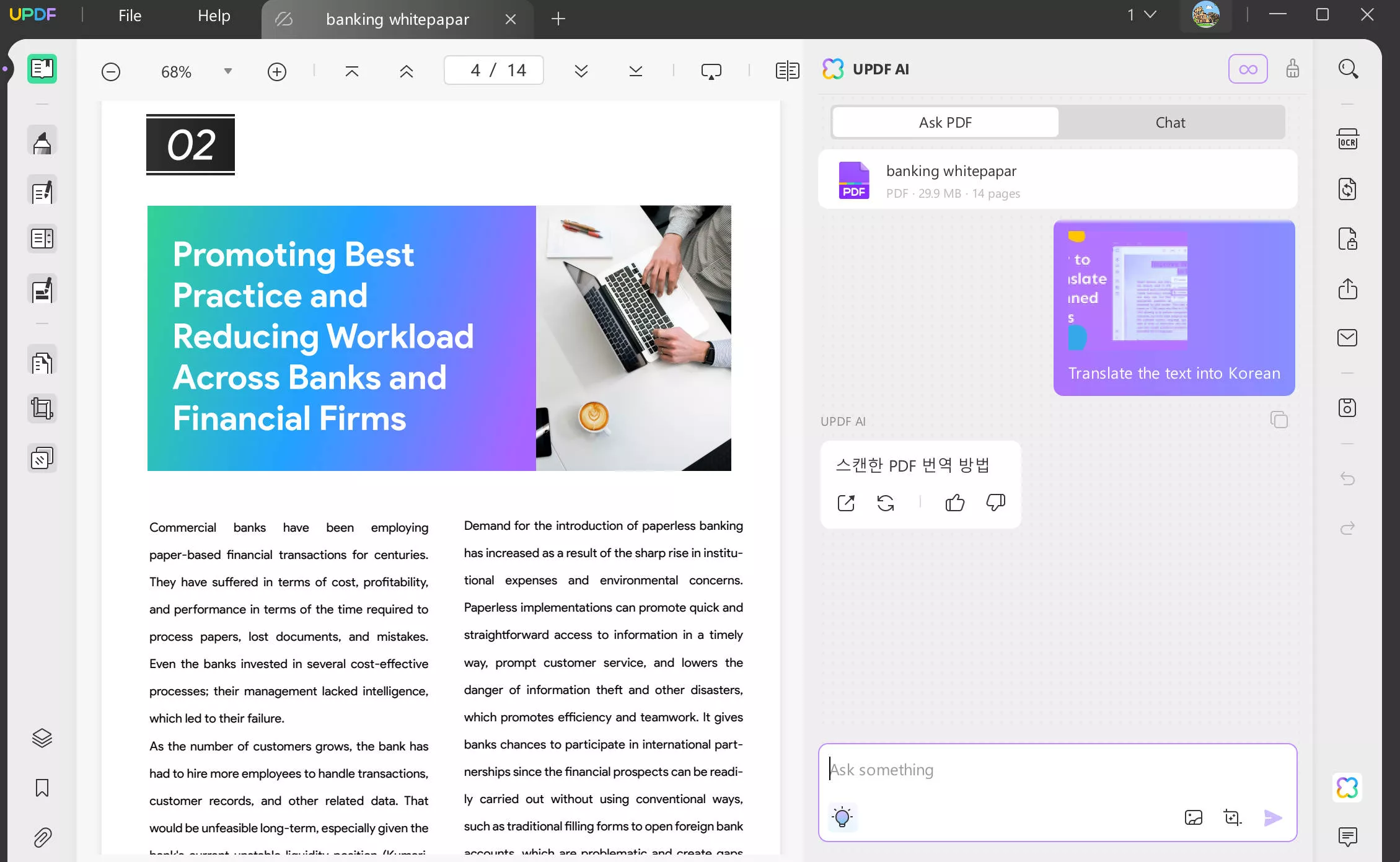Give thumbs up to the response

point(955,503)
